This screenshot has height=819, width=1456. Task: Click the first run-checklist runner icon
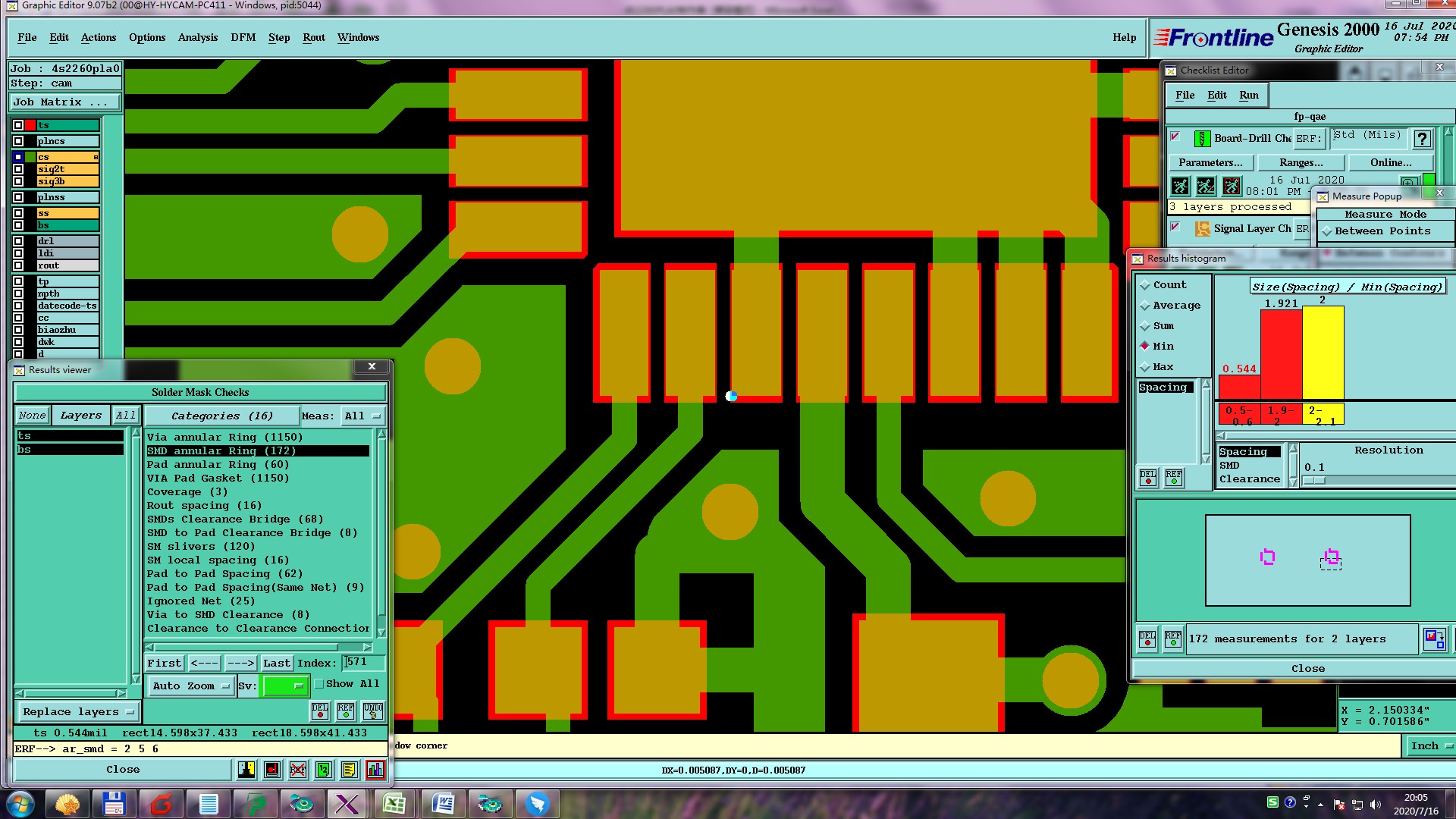click(x=1180, y=186)
